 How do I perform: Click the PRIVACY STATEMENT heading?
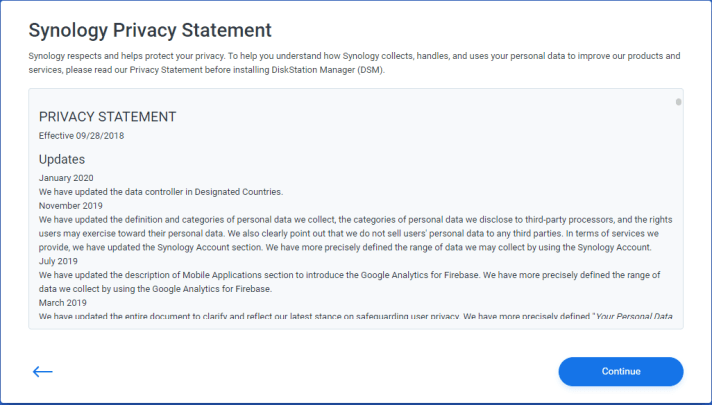(107, 116)
